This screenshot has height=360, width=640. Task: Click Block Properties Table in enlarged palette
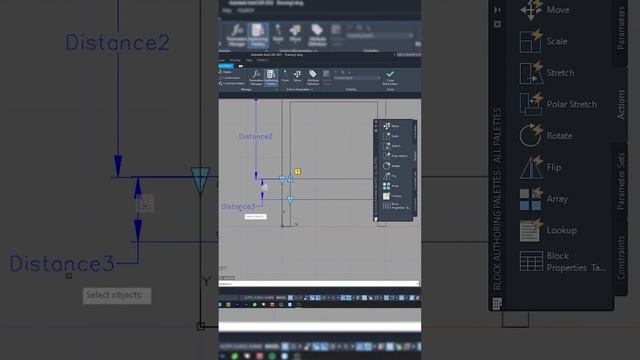point(563,262)
